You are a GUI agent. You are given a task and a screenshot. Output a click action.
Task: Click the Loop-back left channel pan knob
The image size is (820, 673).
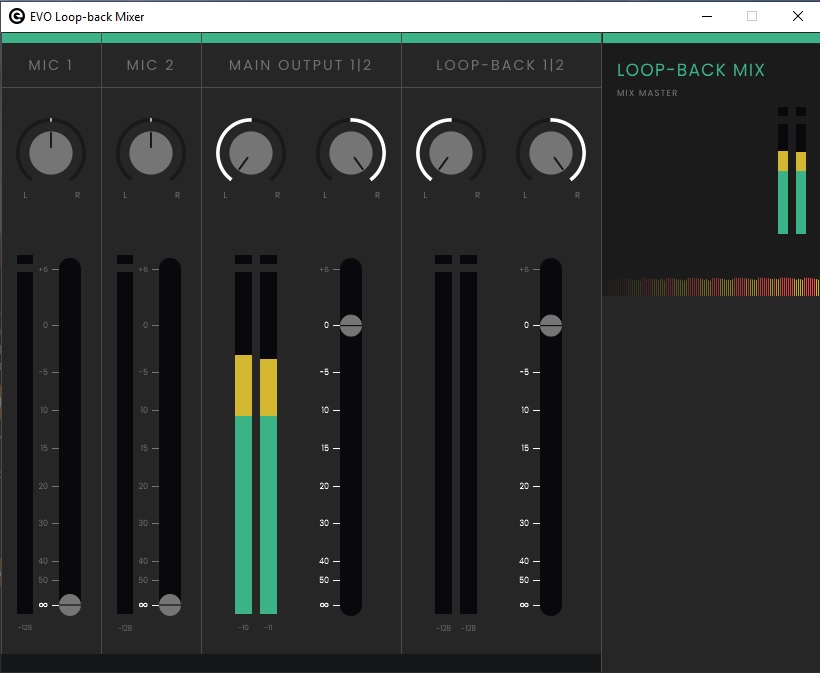(x=451, y=153)
